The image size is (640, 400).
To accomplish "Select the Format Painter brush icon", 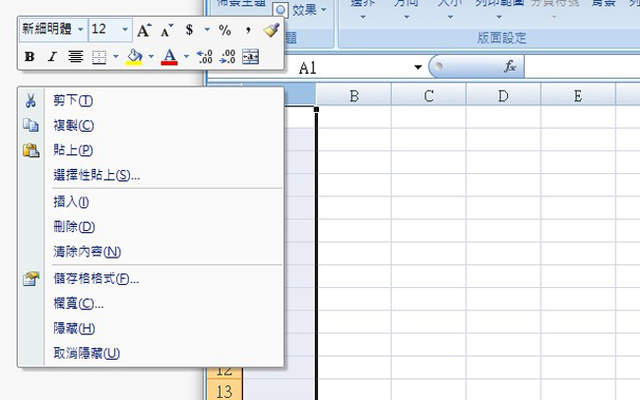I will (271, 31).
